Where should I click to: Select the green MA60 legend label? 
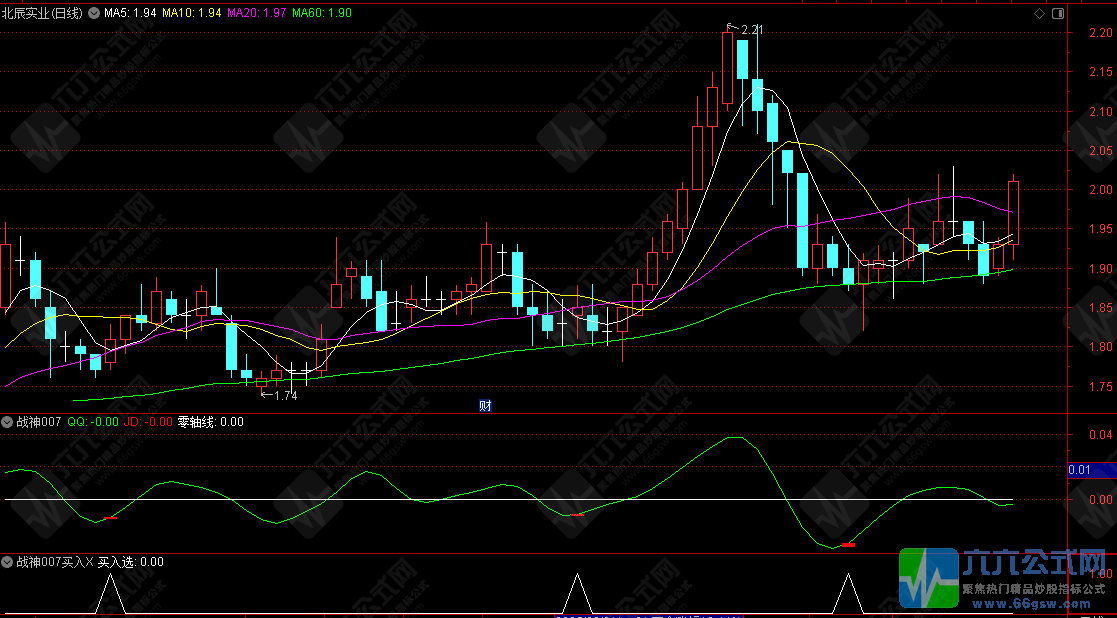point(321,14)
